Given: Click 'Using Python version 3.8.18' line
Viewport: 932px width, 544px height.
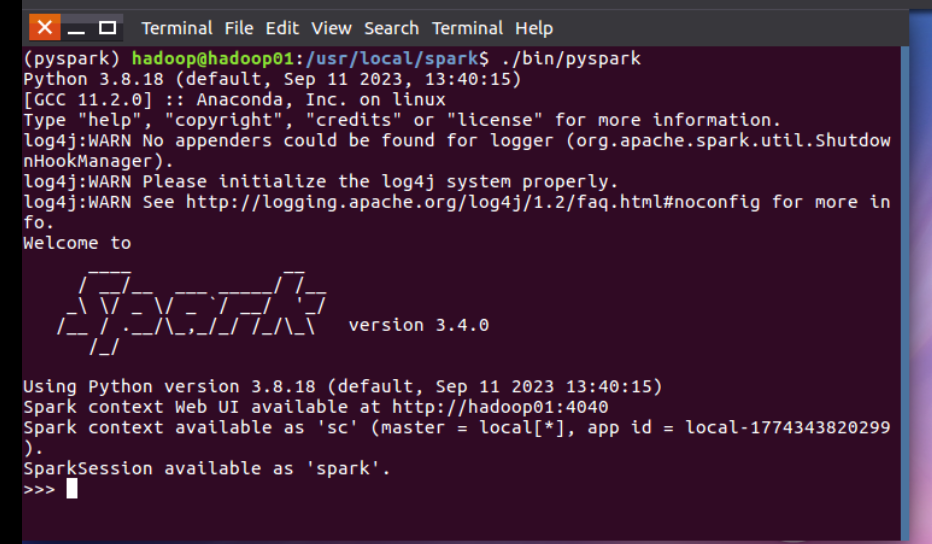Looking at the screenshot, I should click(x=342, y=386).
